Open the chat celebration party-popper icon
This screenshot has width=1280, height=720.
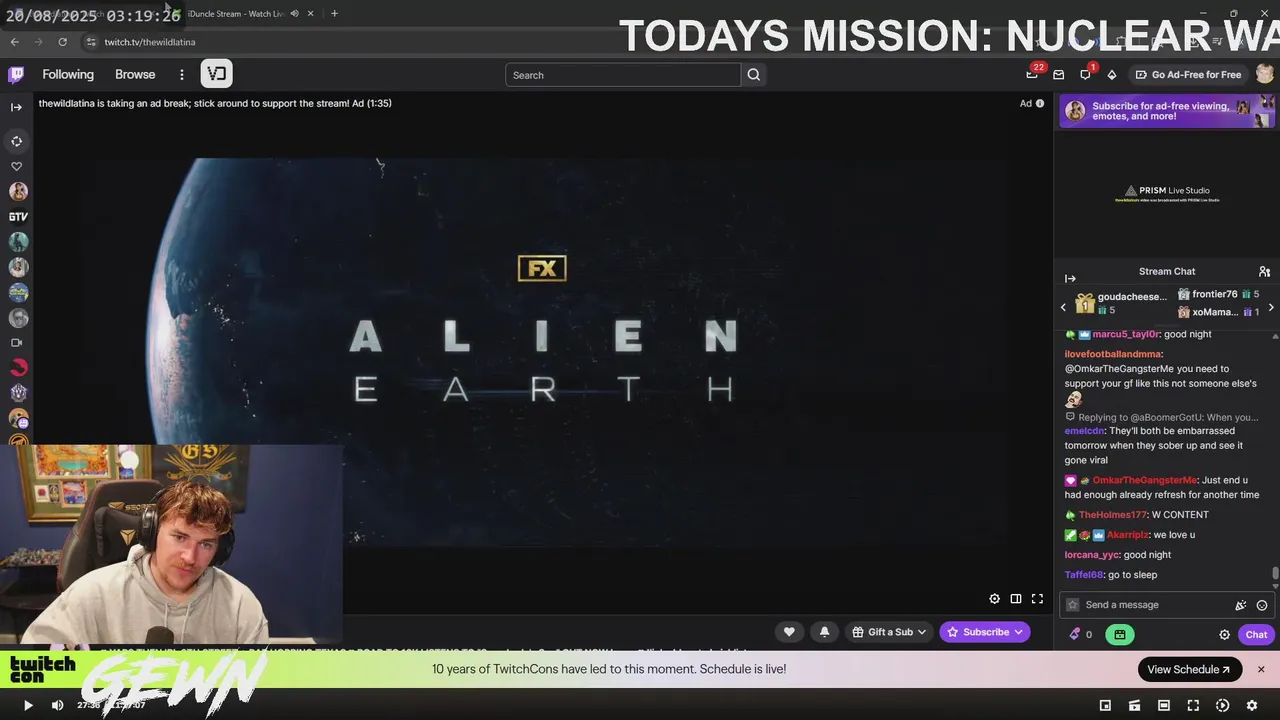pos(1240,605)
